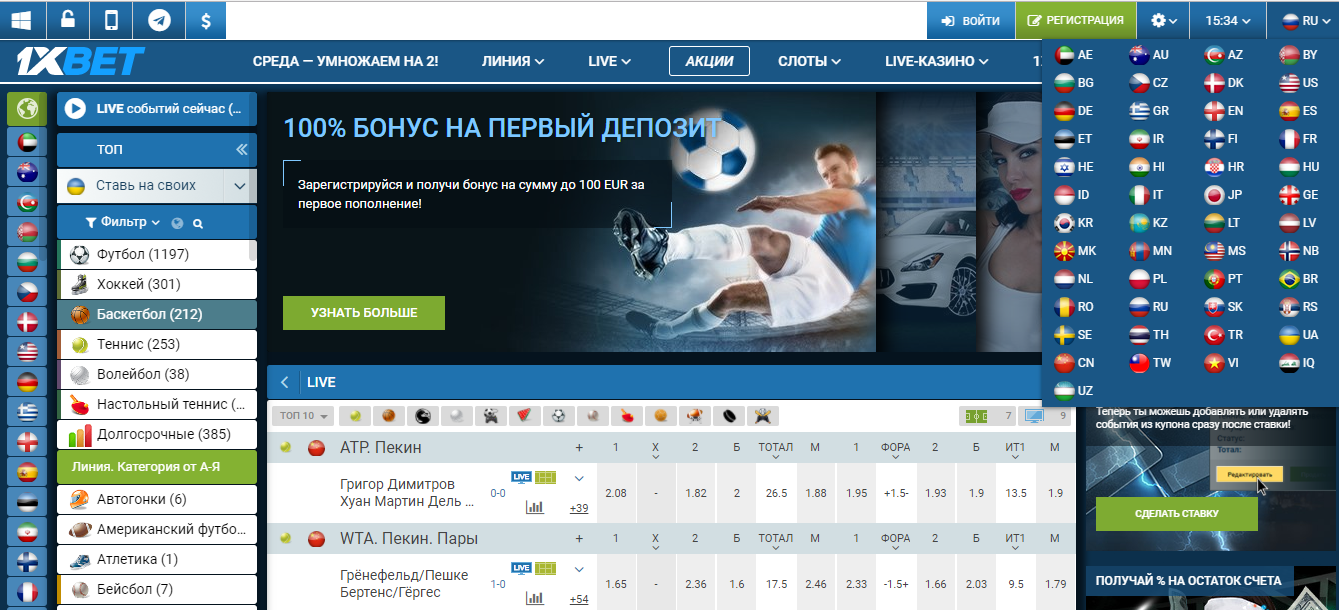The image size is (1339, 610).
Task: Filter LIVE by hockey puck icon
Action: (x=729, y=415)
